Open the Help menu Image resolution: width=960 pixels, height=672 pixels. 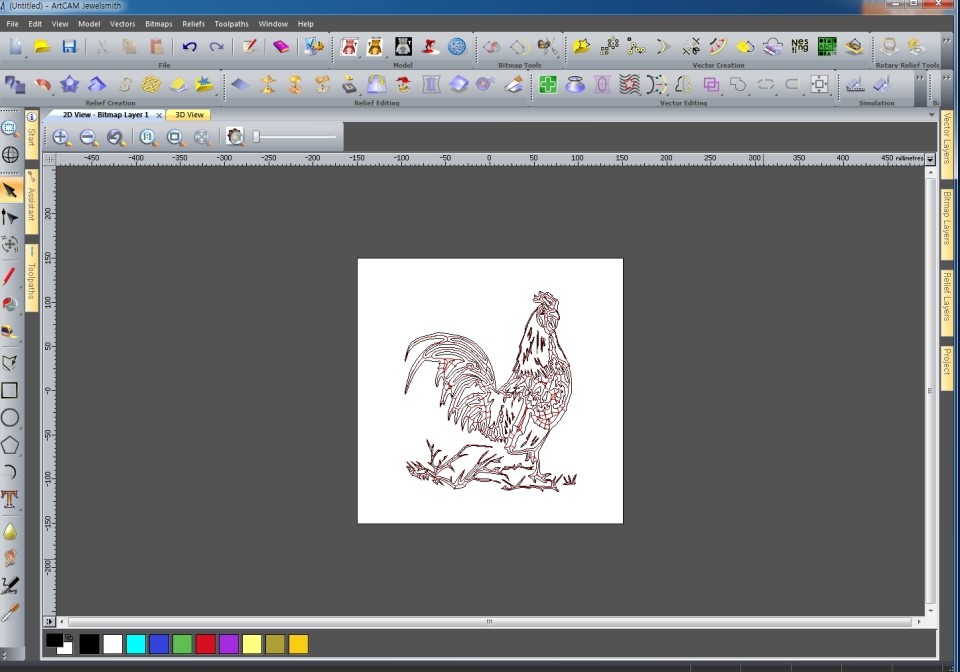(306, 24)
